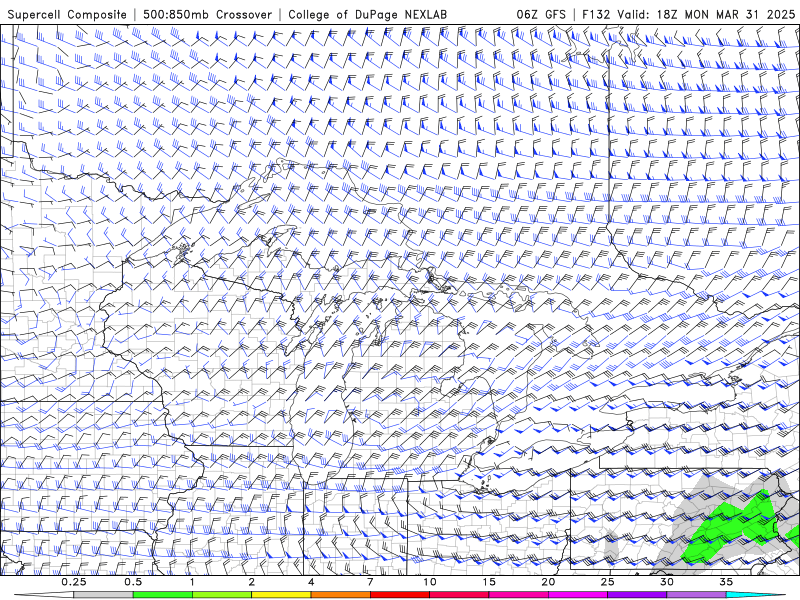
Task: Click the legend value '1'
Action: (192, 582)
